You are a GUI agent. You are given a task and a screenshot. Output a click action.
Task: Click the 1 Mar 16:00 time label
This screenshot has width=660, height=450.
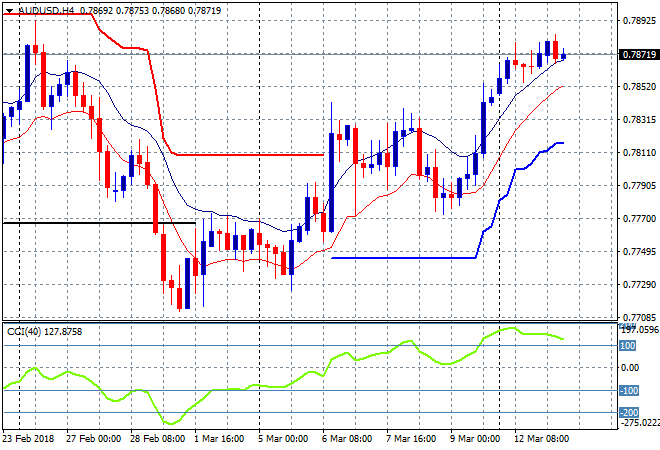tap(219, 439)
